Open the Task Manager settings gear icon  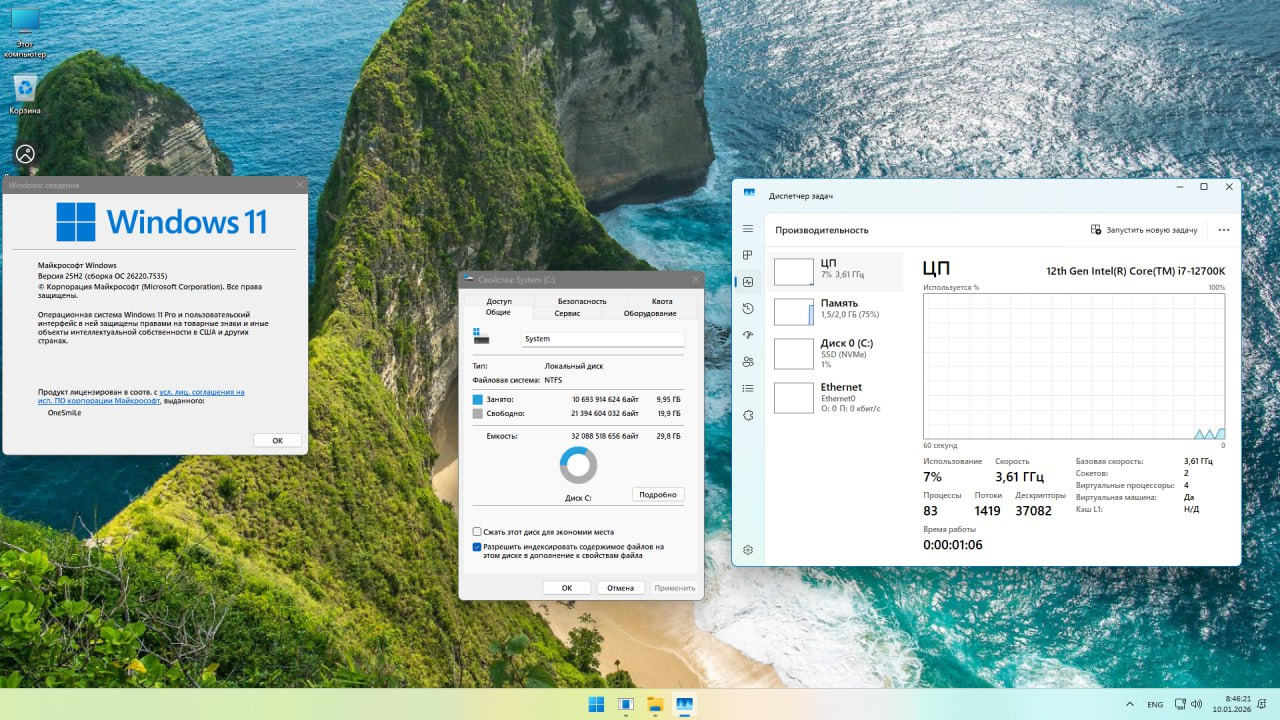pos(748,550)
